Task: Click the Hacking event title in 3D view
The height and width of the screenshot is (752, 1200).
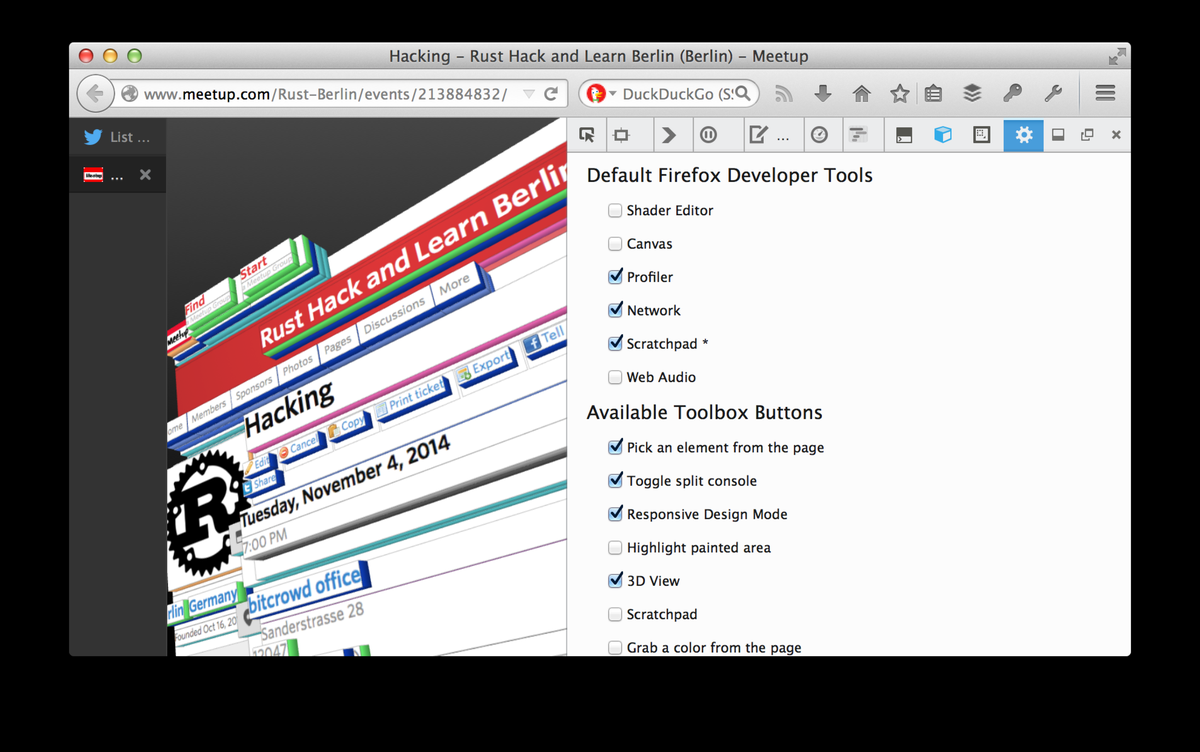Action: point(290,407)
